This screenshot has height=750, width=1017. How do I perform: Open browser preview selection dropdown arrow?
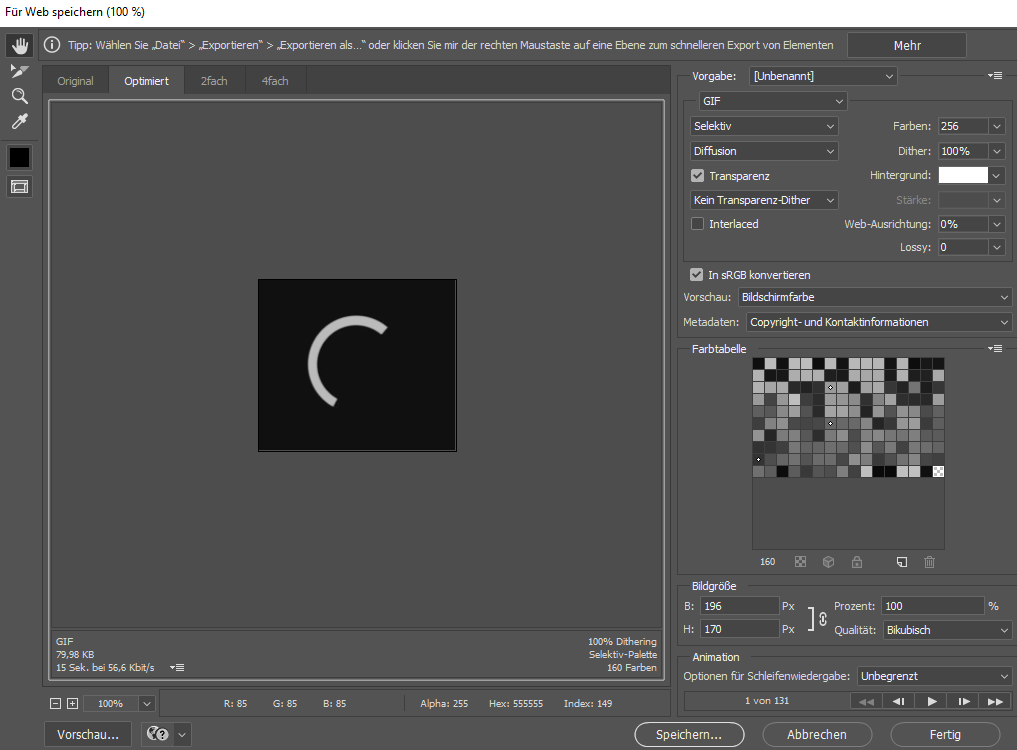(182, 734)
